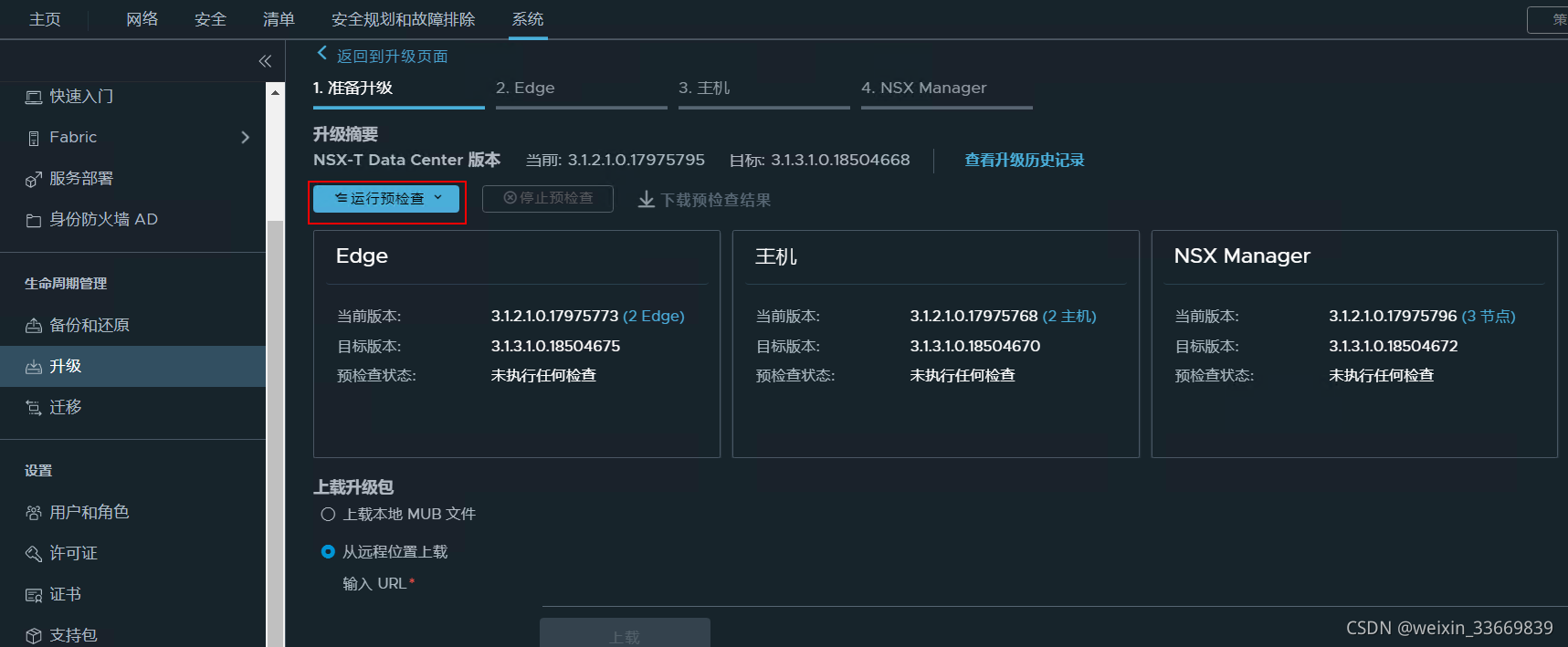
Task: Open 快速入门 in the sidebar
Action: [x=81, y=97]
